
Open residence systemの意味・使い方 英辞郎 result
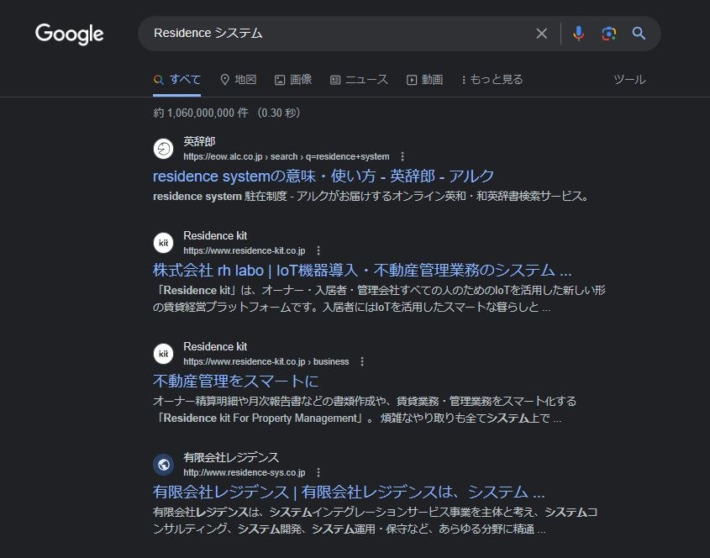[323, 176]
